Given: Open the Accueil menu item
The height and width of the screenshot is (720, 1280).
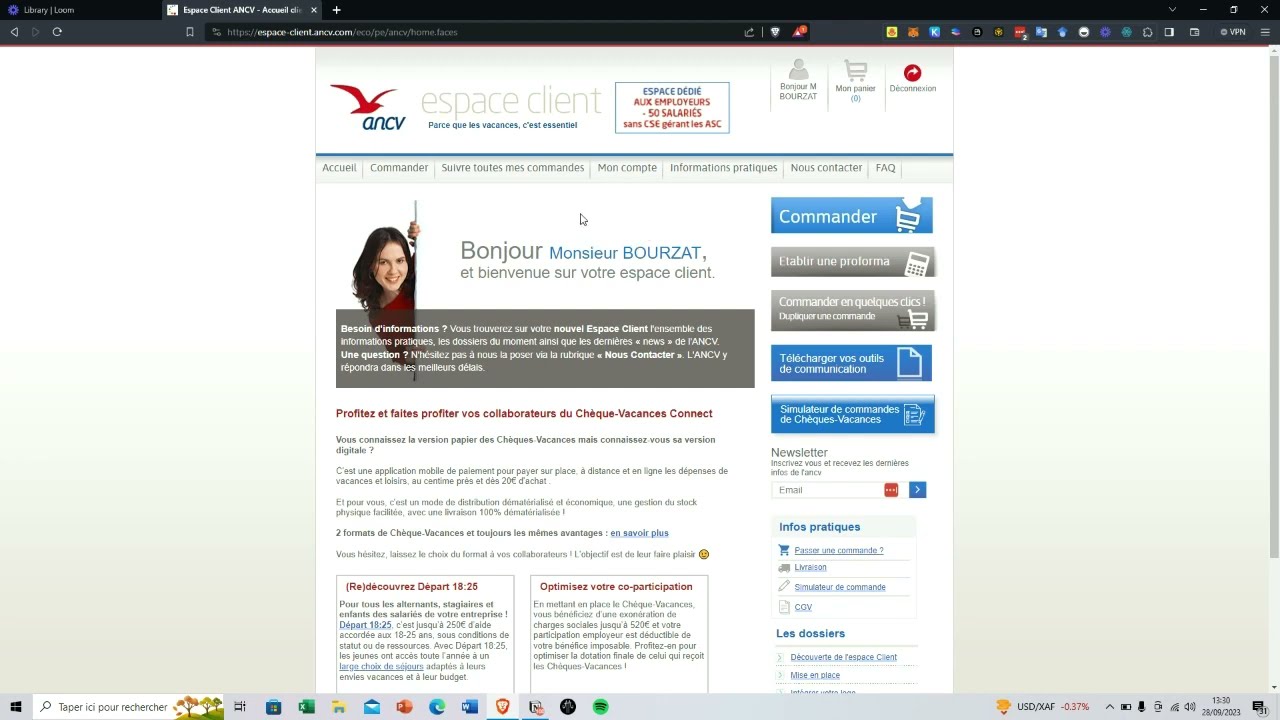Looking at the screenshot, I should (x=339, y=168).
